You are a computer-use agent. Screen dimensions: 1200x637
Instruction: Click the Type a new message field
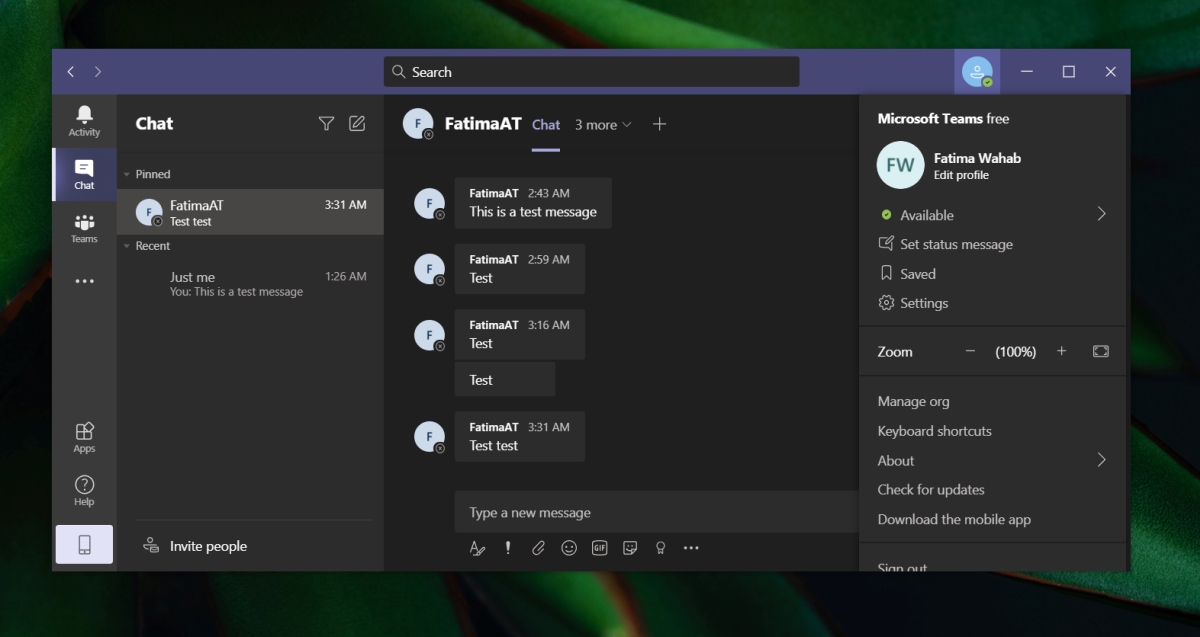pyautogui.click(x=656, y=512)
